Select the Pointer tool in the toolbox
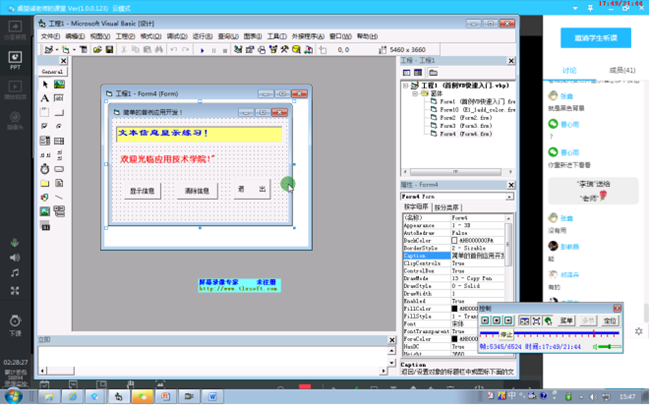This screenshot has width=650, height=406. pos(45,85)
